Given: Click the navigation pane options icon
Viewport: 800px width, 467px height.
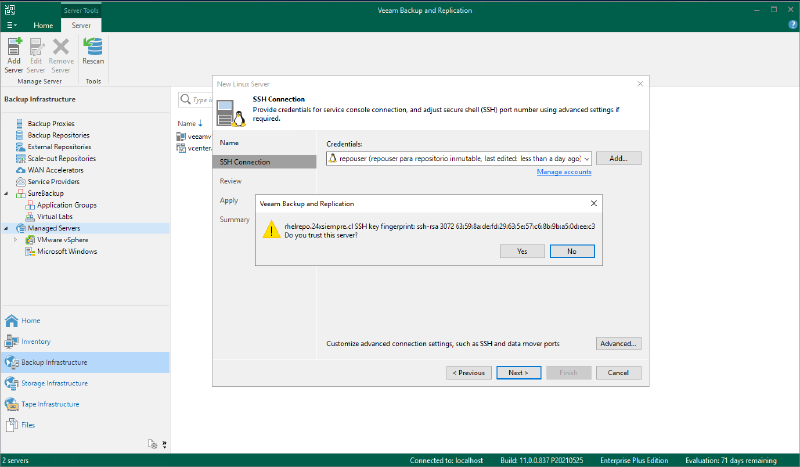Looking at the screenshot, I should 152,444.
